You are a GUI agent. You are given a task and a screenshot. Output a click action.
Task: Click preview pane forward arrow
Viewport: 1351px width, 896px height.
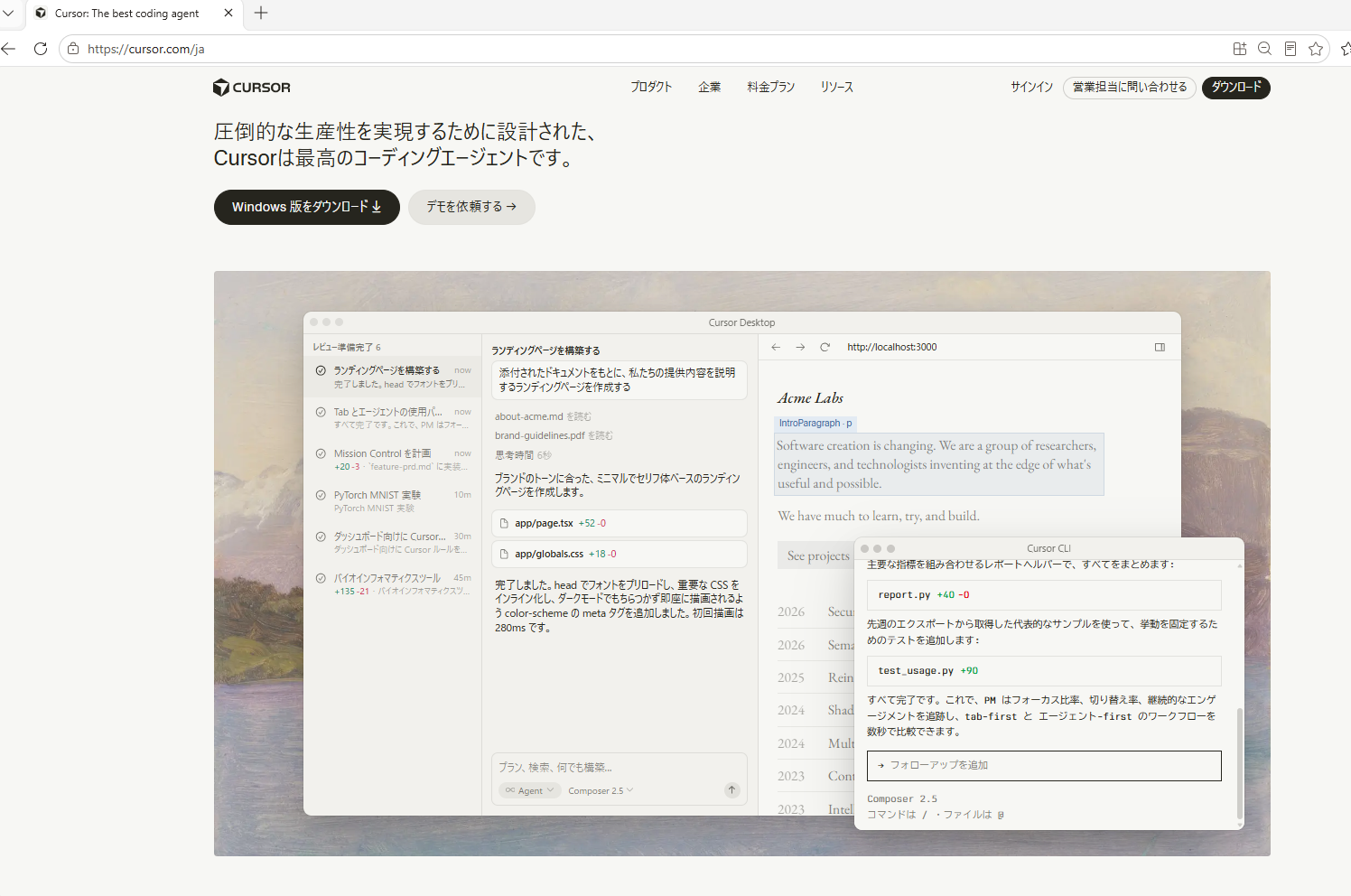pyautogui.click(x=800, y=347)
